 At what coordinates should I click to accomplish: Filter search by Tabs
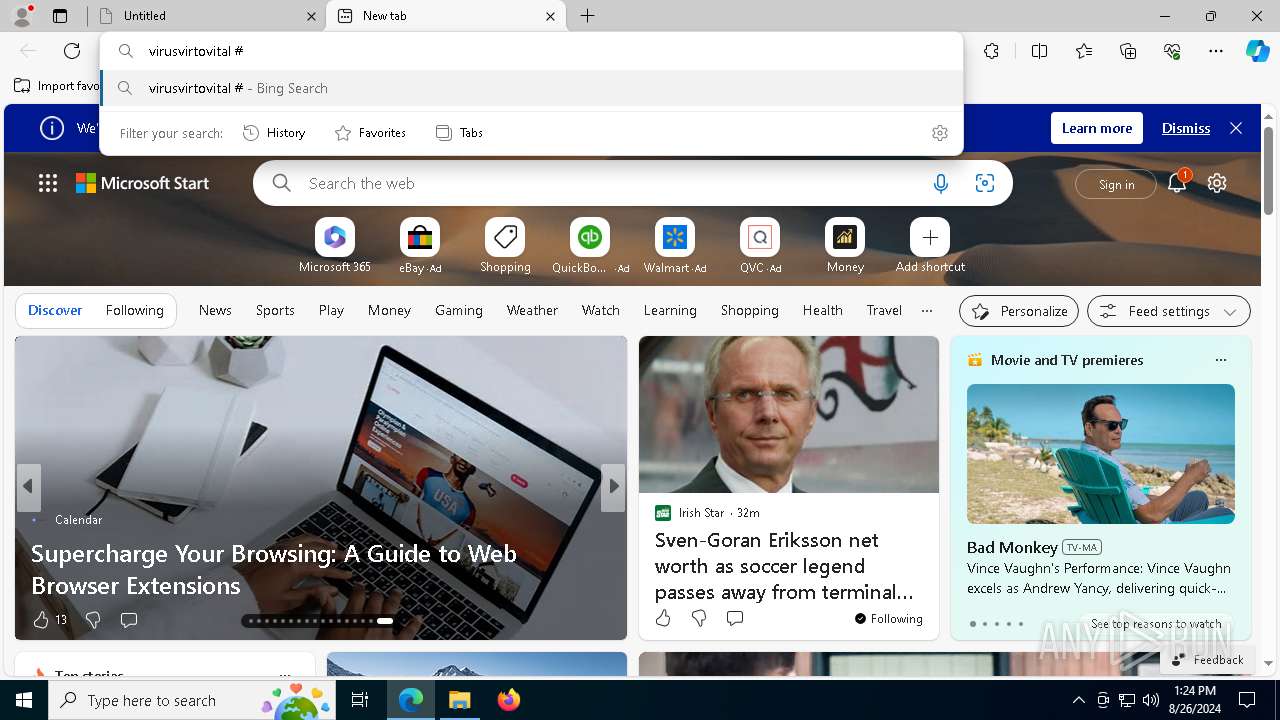coord(459,133)
